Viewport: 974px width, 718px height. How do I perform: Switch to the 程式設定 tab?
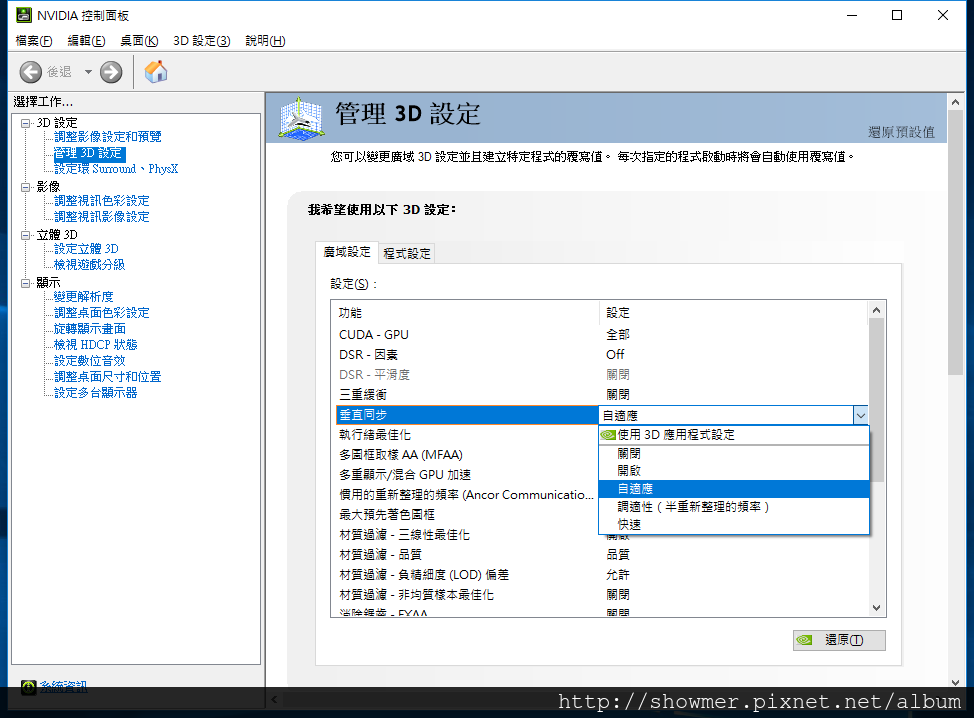click(407, 253)
